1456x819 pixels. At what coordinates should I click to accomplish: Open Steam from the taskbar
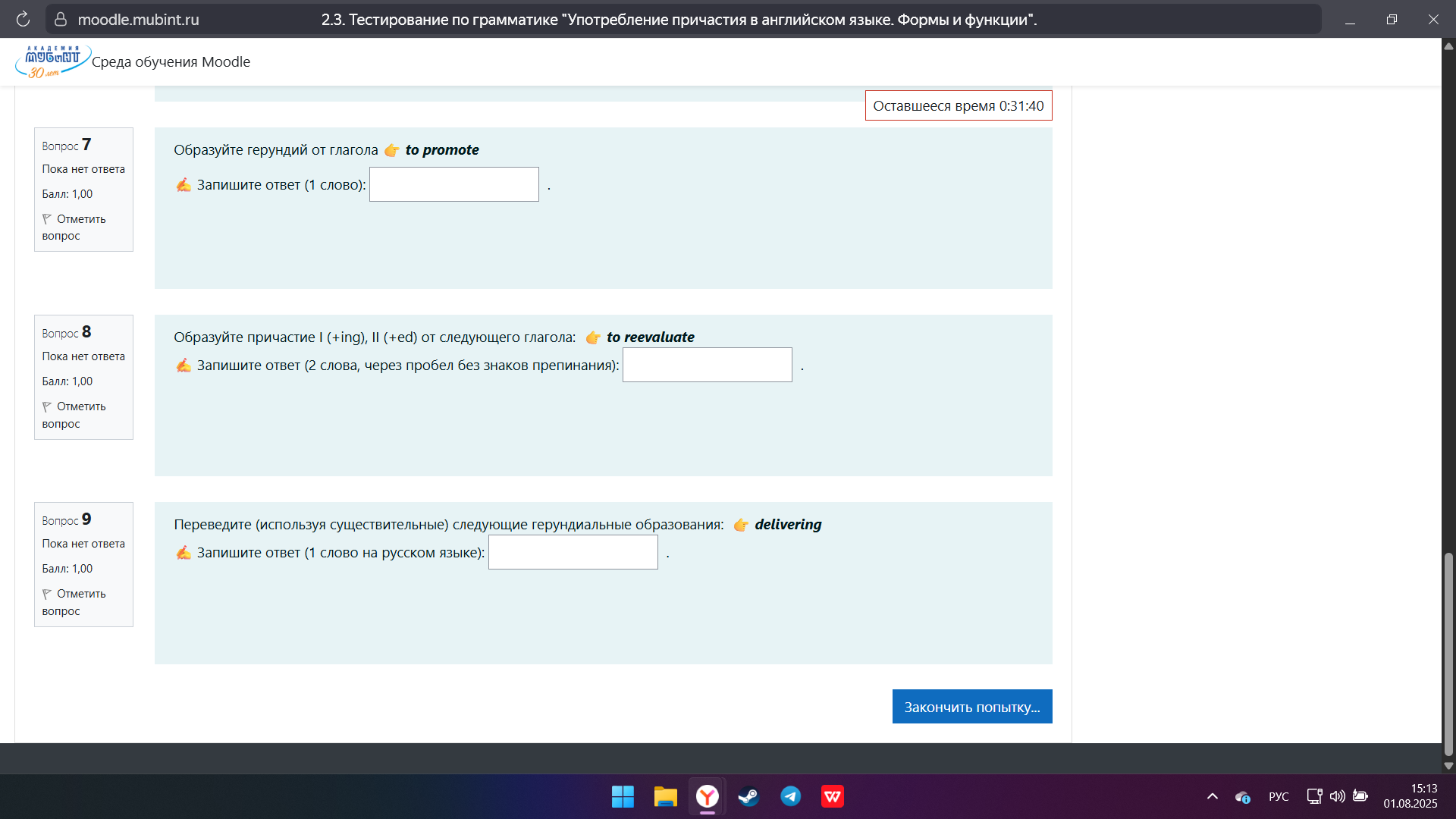pos(748,796)
